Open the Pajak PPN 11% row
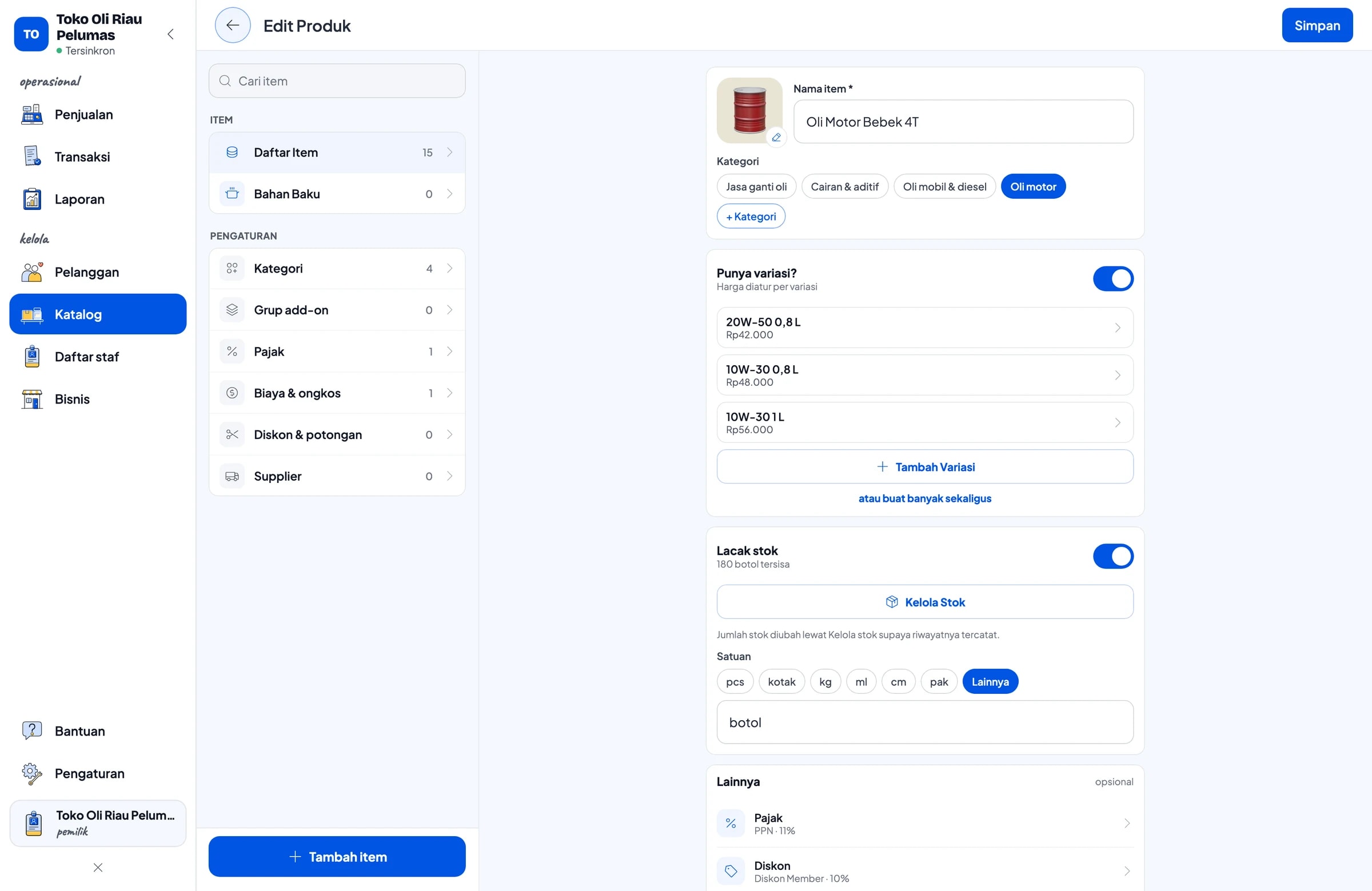Viewport: 1372px width, 891px height. pos(924,824)
